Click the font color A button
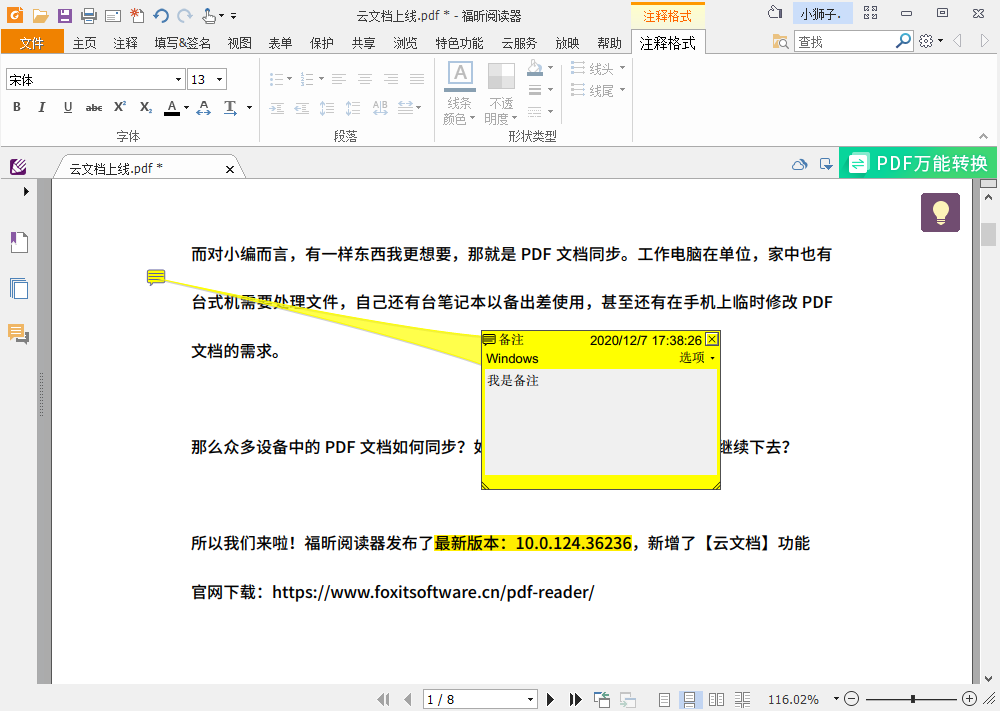 [x=172, y=107]
